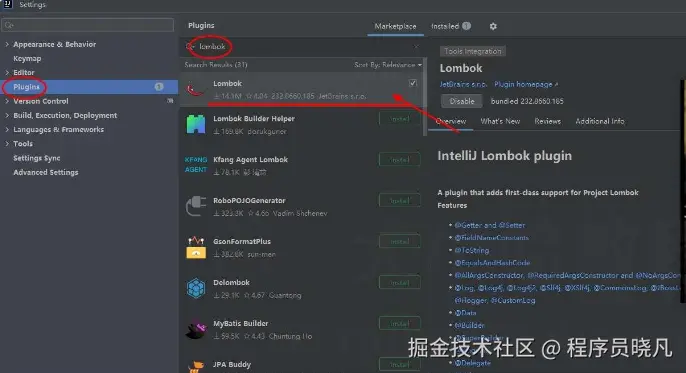Open the @Data link
686x373 pixels.
pyautogui.click(x=465, y=313)
